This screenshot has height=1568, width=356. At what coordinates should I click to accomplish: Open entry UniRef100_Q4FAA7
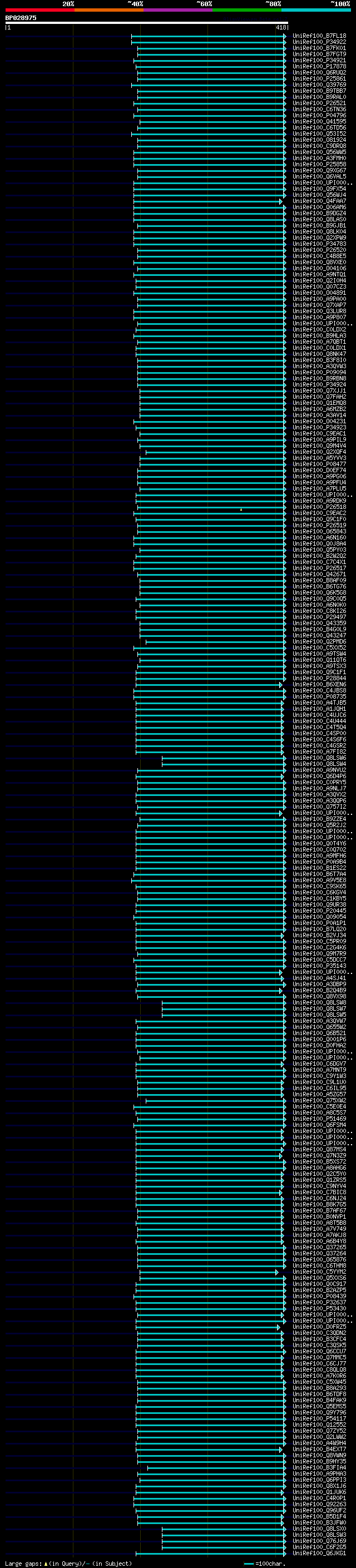point(319,201)
